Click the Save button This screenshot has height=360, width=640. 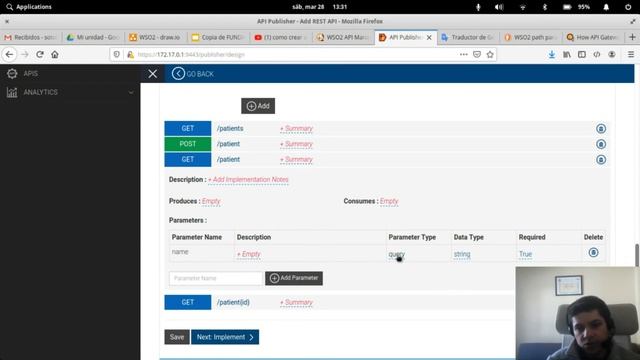177,337
